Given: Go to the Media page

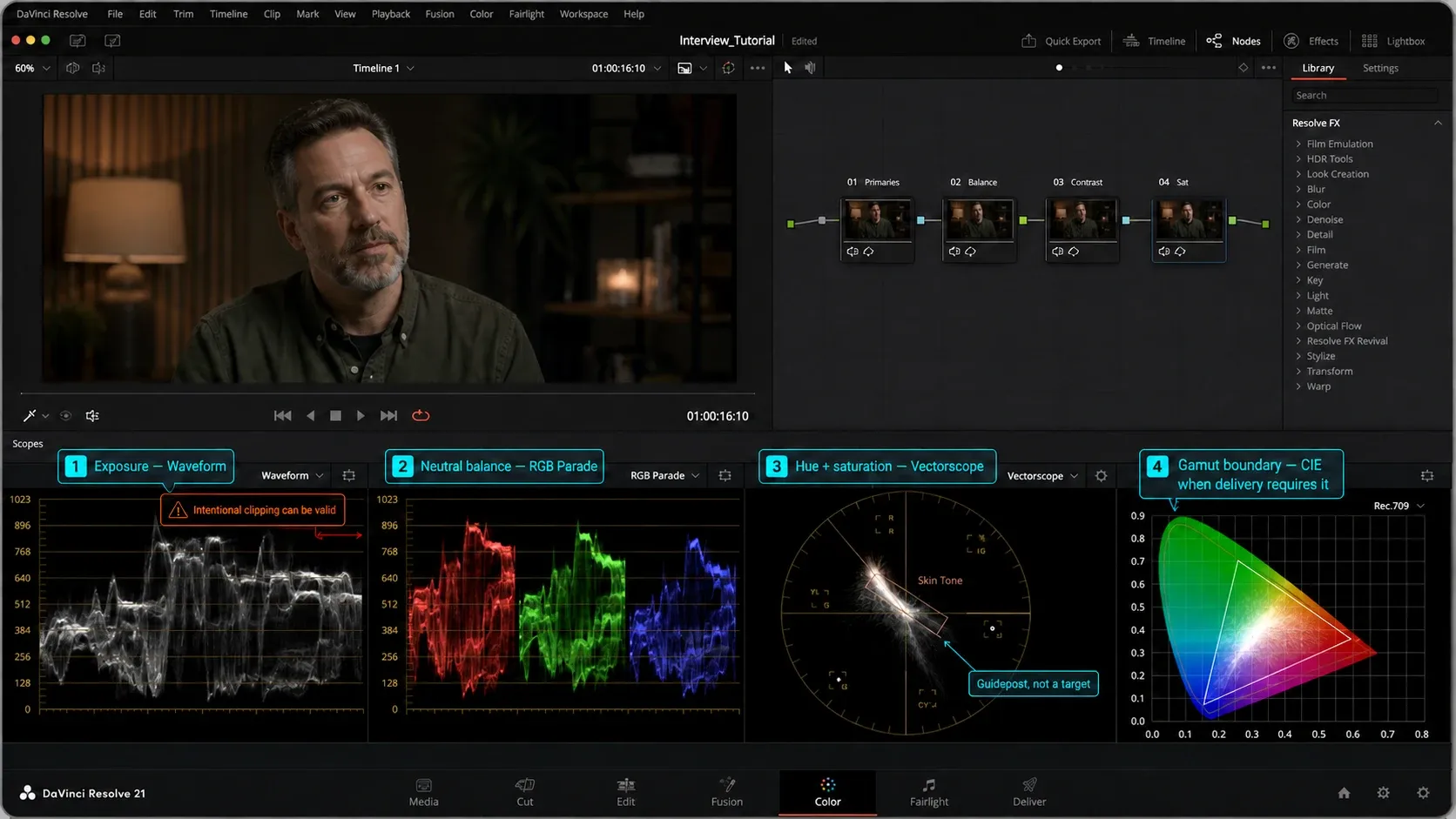Looking at the screenshot, I should (423, 792).
